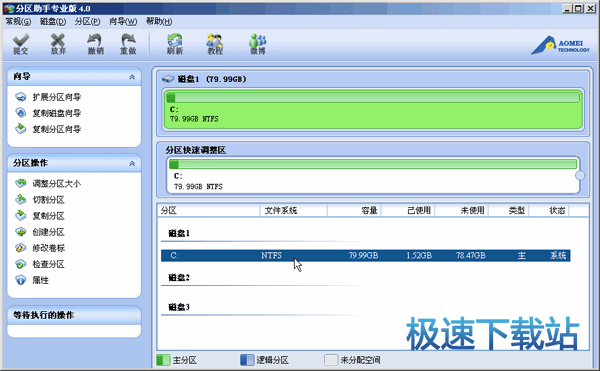
Task: Click the 创建分区 icon
Action: tap(21, 232)
